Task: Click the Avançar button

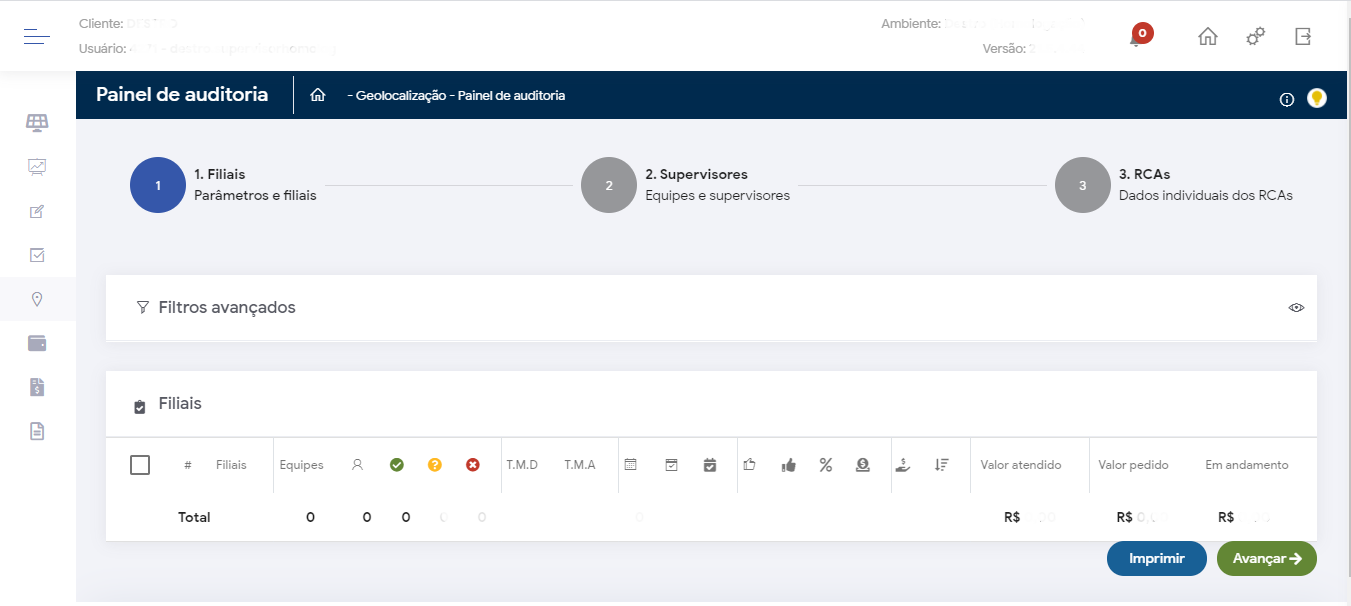Action: [1266, 559]
